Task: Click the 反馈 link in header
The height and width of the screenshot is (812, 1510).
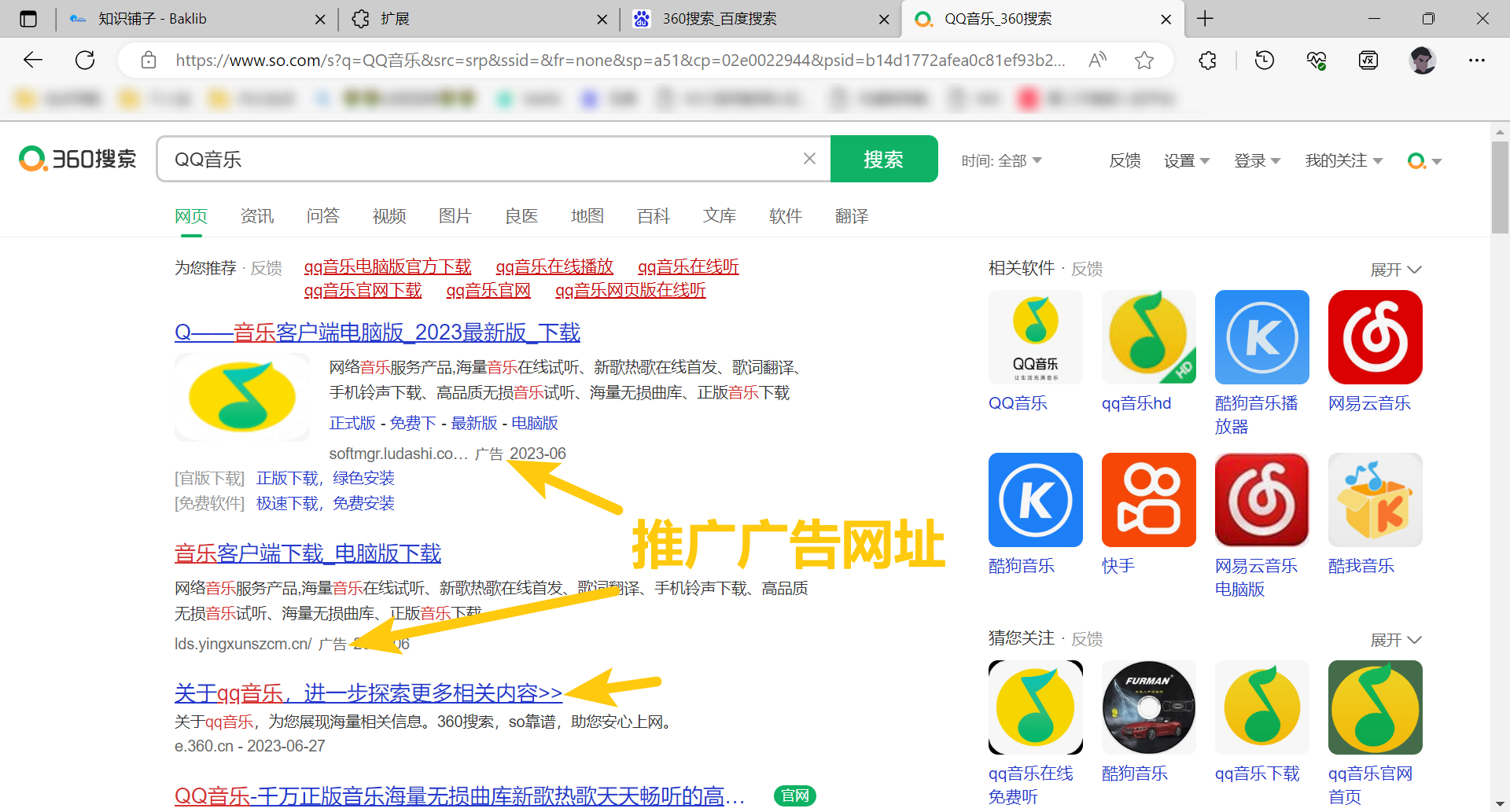Action: pos(1125,160)
